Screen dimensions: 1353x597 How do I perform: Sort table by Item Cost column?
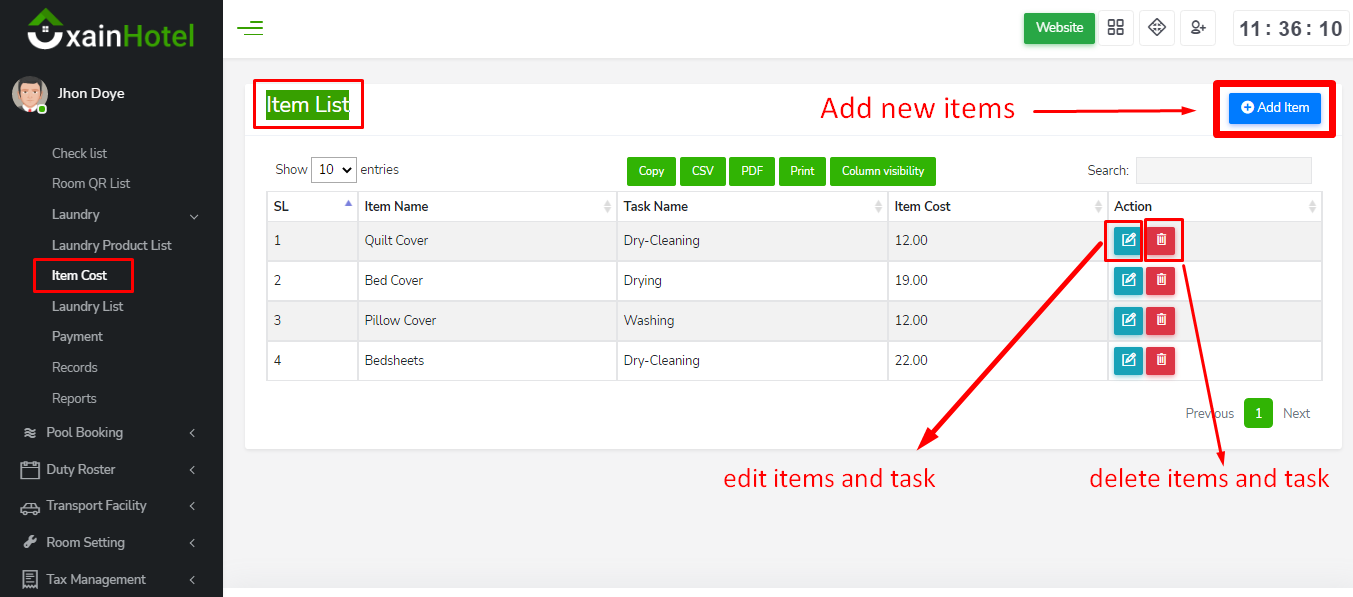pos(996,207)
